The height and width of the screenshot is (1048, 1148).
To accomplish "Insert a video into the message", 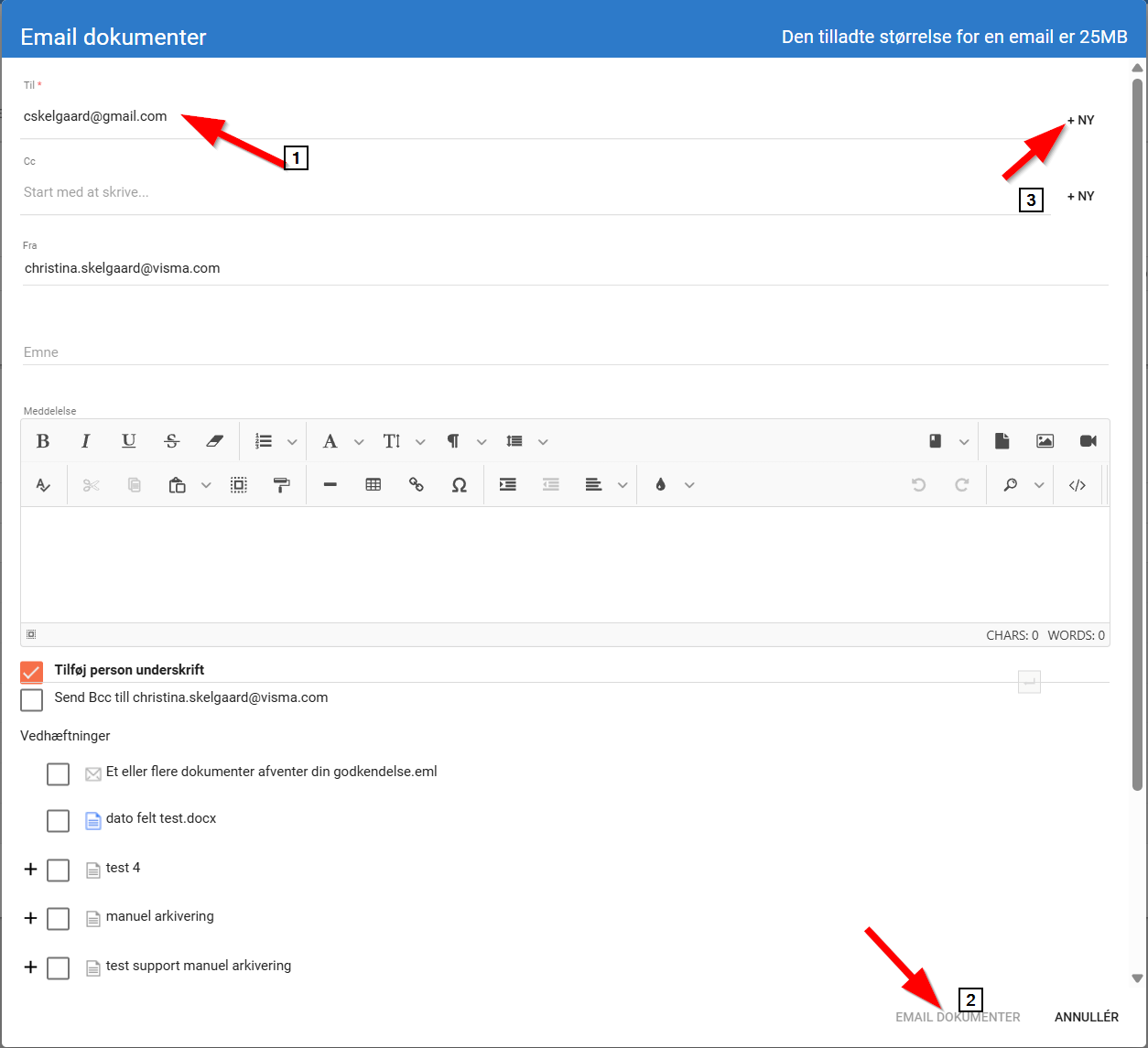I will 1088,441.
